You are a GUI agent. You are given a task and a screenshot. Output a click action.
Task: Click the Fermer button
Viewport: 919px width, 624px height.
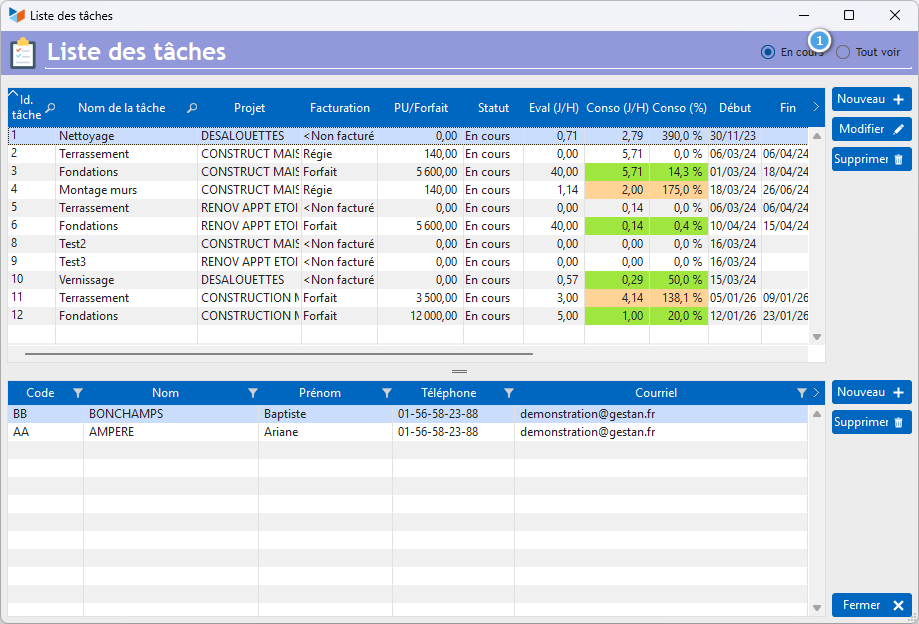(872, 605)
